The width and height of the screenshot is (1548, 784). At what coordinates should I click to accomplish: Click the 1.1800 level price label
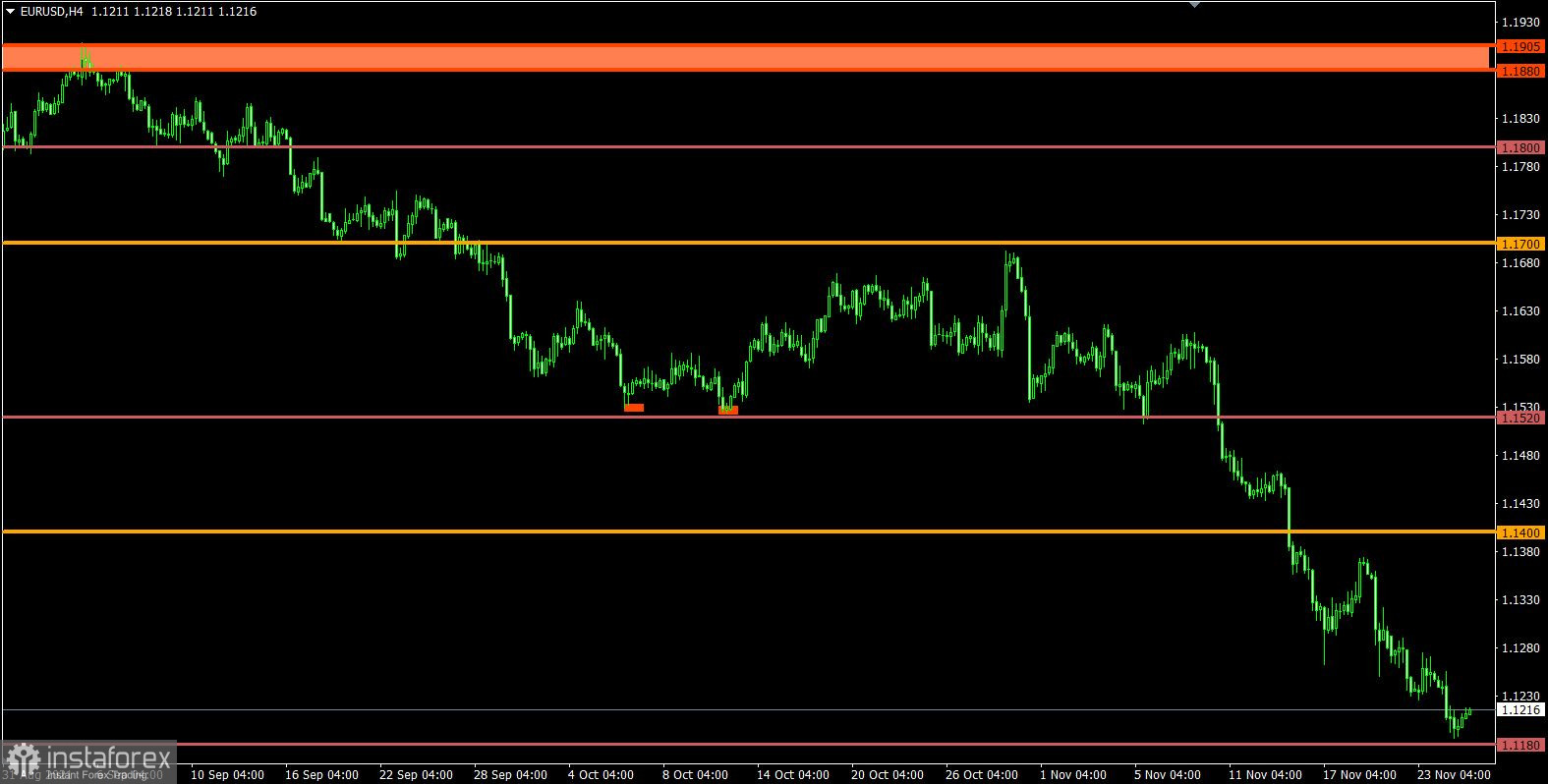[1521, 147]
